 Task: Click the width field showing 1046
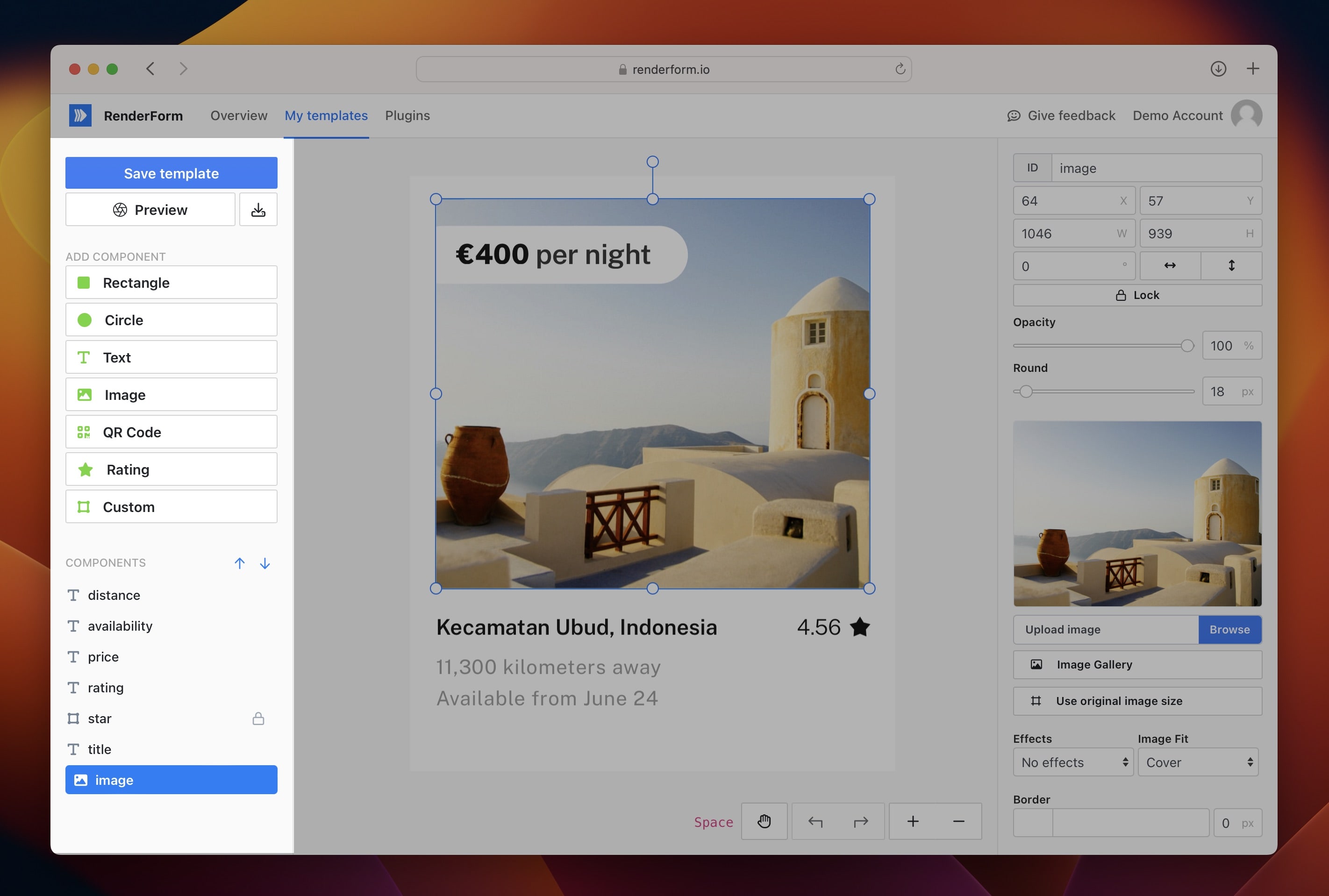pos(1073,233)
